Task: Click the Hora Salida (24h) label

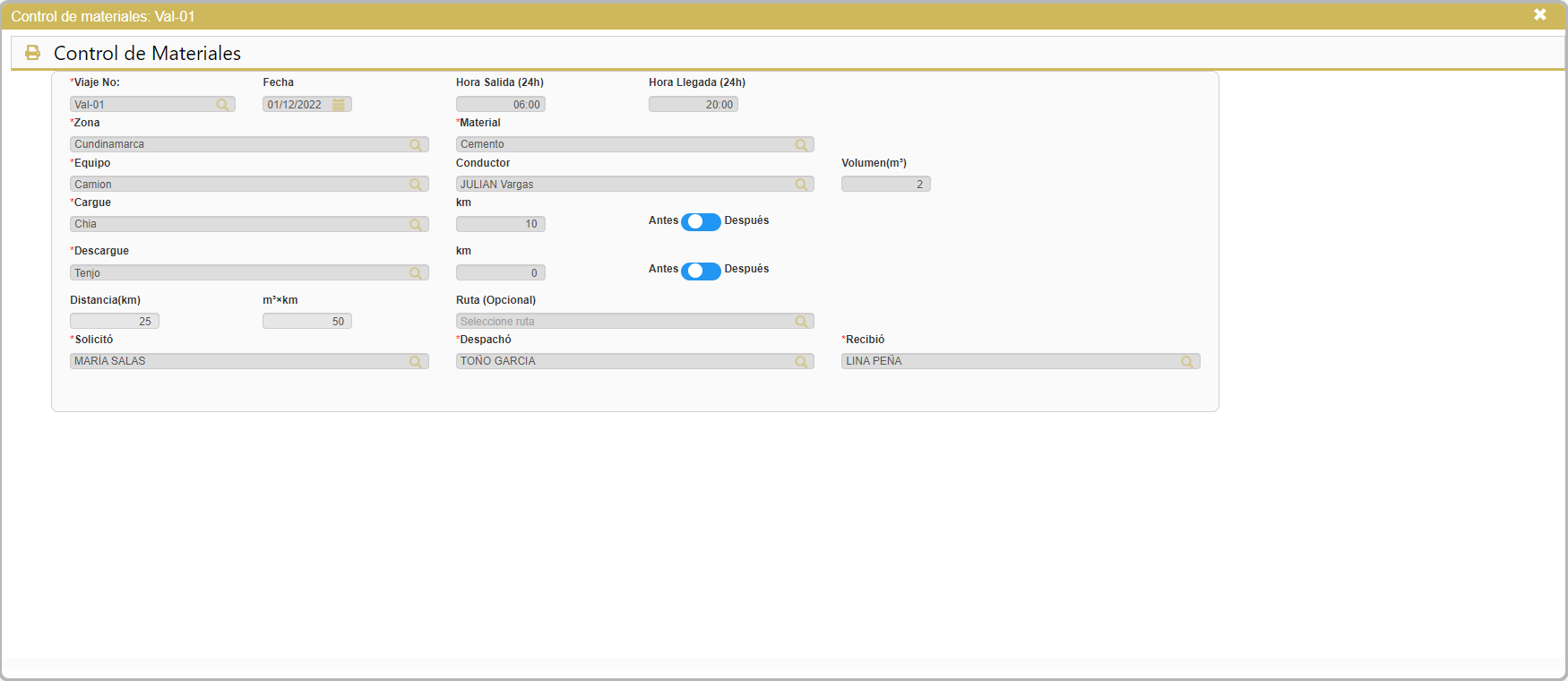Action: [500, 82]
